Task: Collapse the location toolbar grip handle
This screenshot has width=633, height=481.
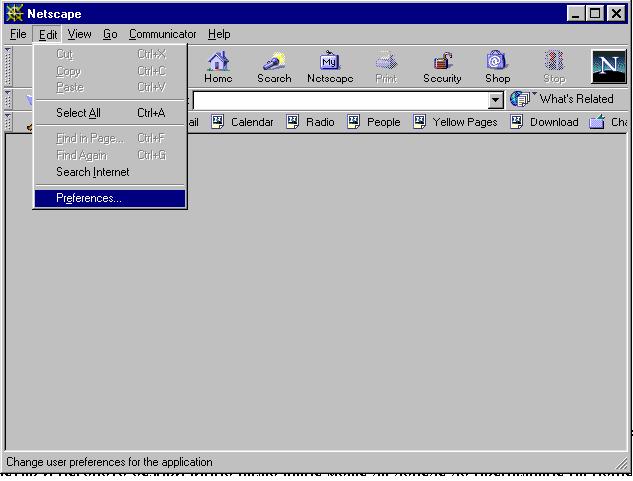Action: click(8, 99)
